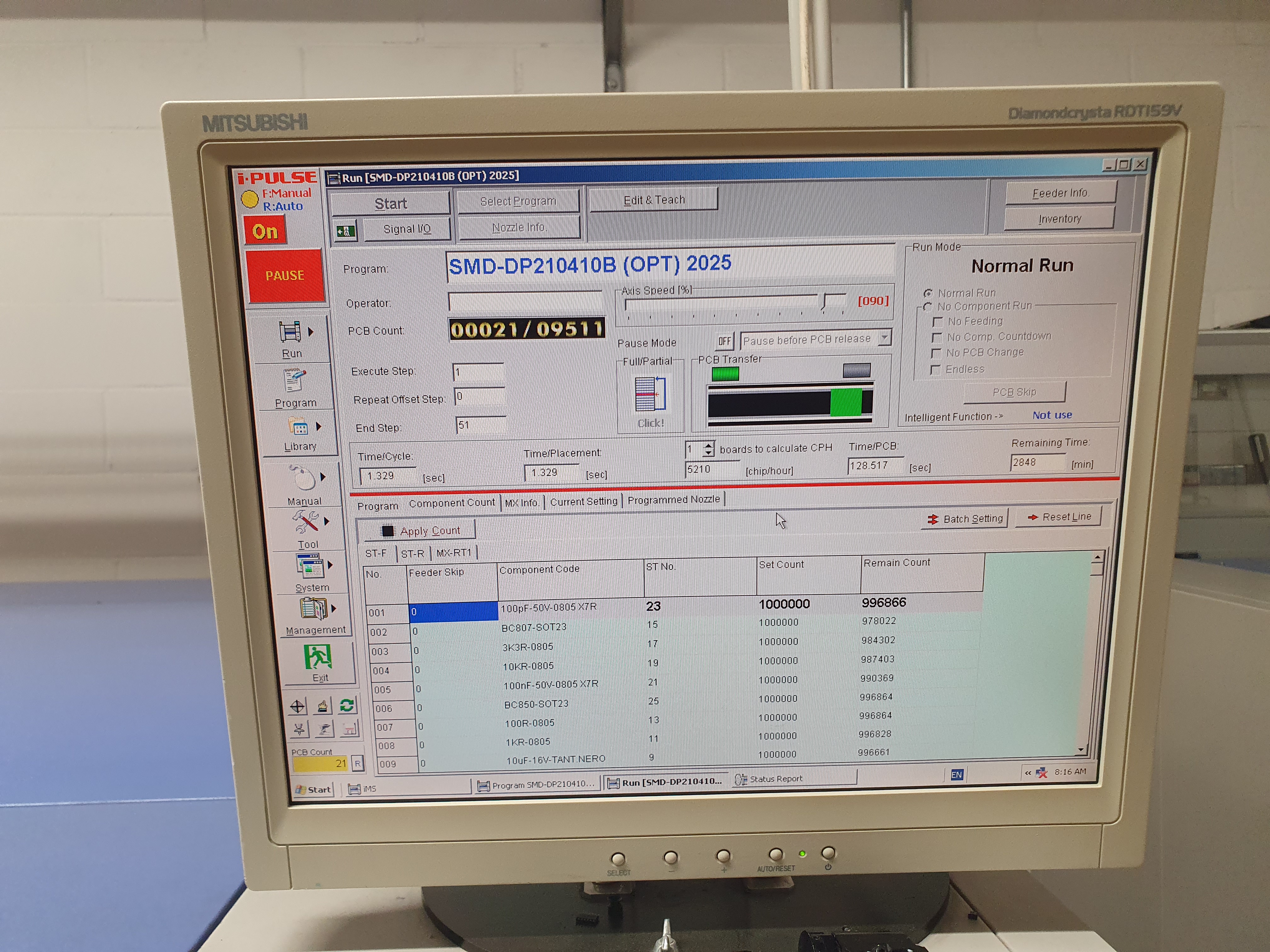This screenshot has width=1270, height=952.
Task: Open the Library icon in the sidebar
Action: 299,426
